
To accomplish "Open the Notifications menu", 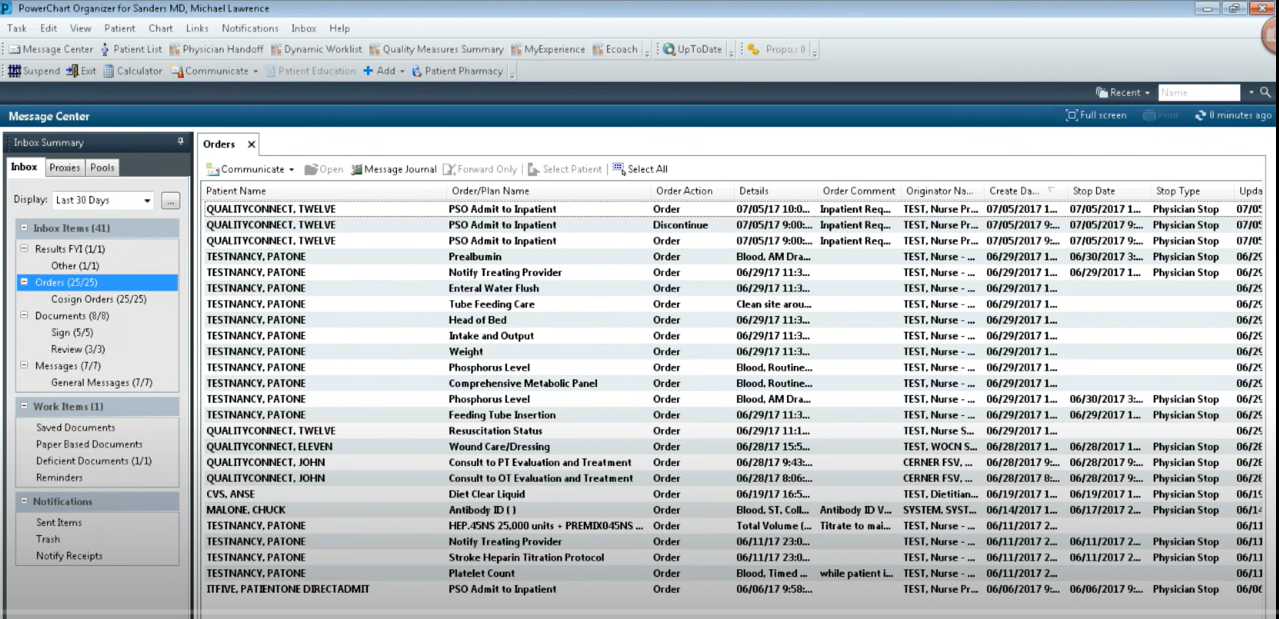I will pos(250,28).
